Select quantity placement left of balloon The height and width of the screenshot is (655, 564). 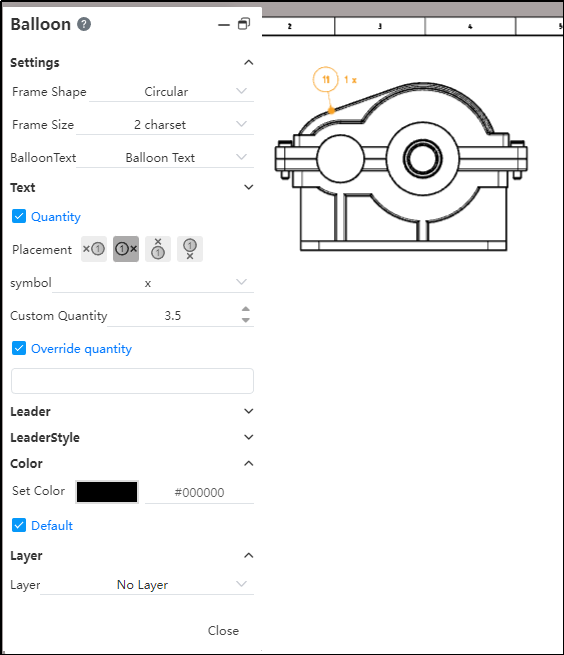point(94,249)
